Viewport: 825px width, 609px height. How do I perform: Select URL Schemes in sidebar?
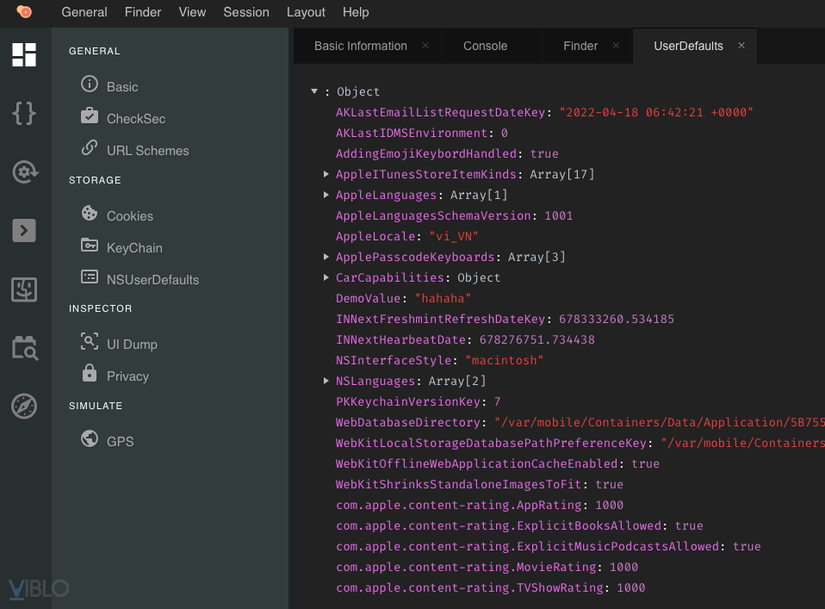pyautogui.click(x=147, y=150)
